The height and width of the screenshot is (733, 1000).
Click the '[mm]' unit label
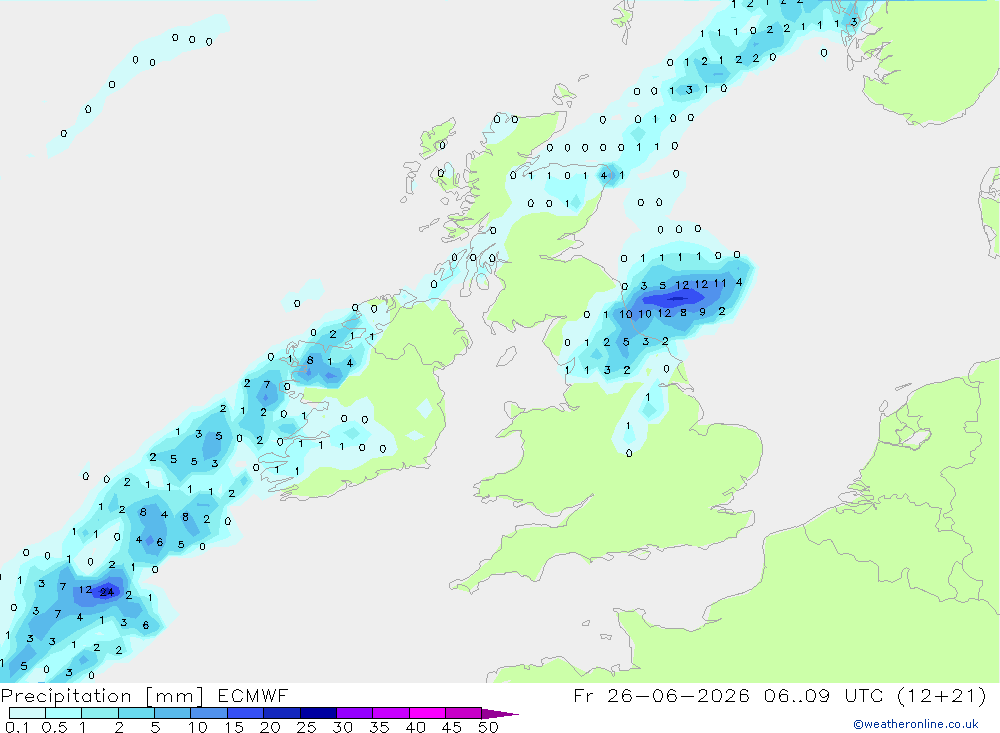175,696
